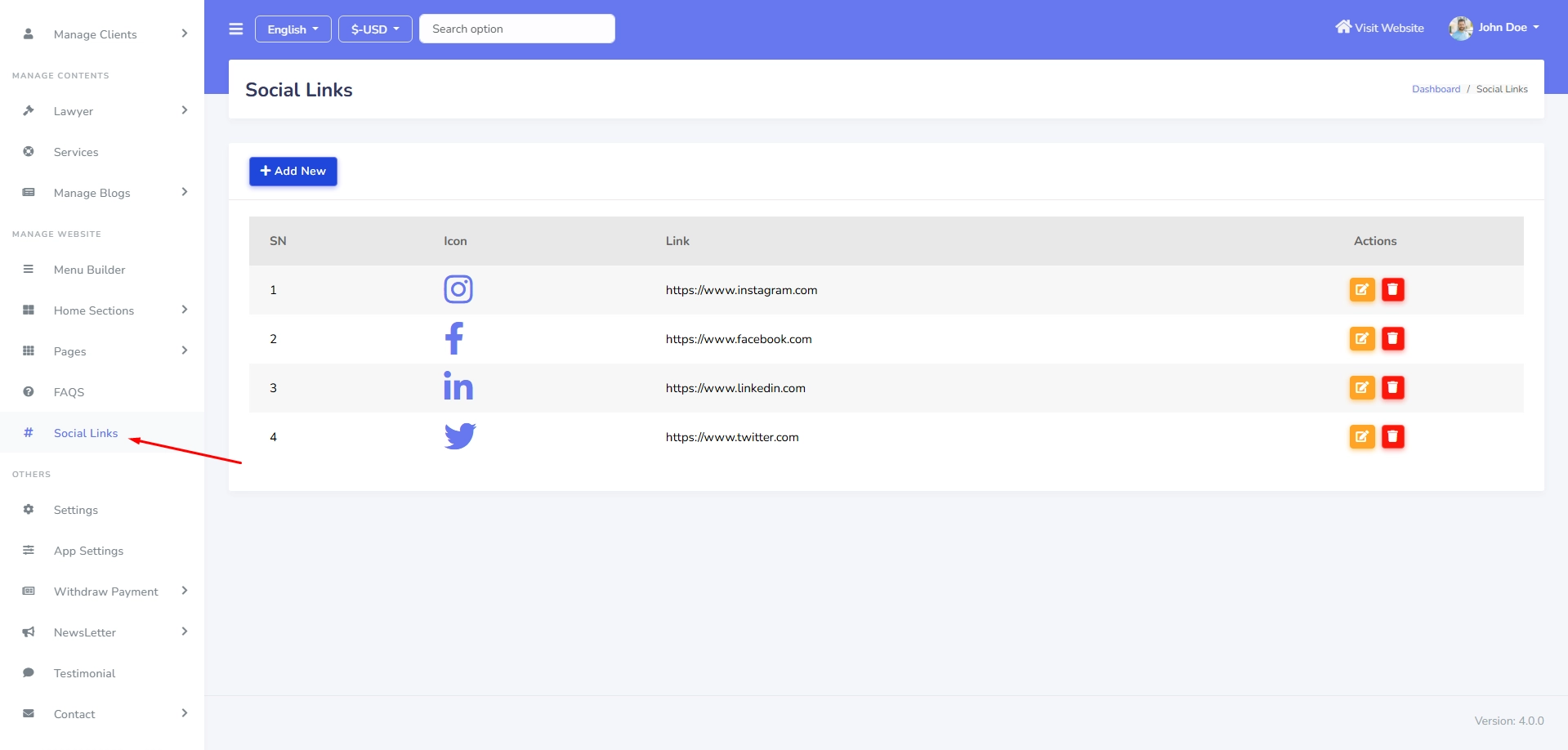Image resolution: width=1568 pixels, height=750 pixels.
Task: Click the Search option input field
Action: (517, 29)
